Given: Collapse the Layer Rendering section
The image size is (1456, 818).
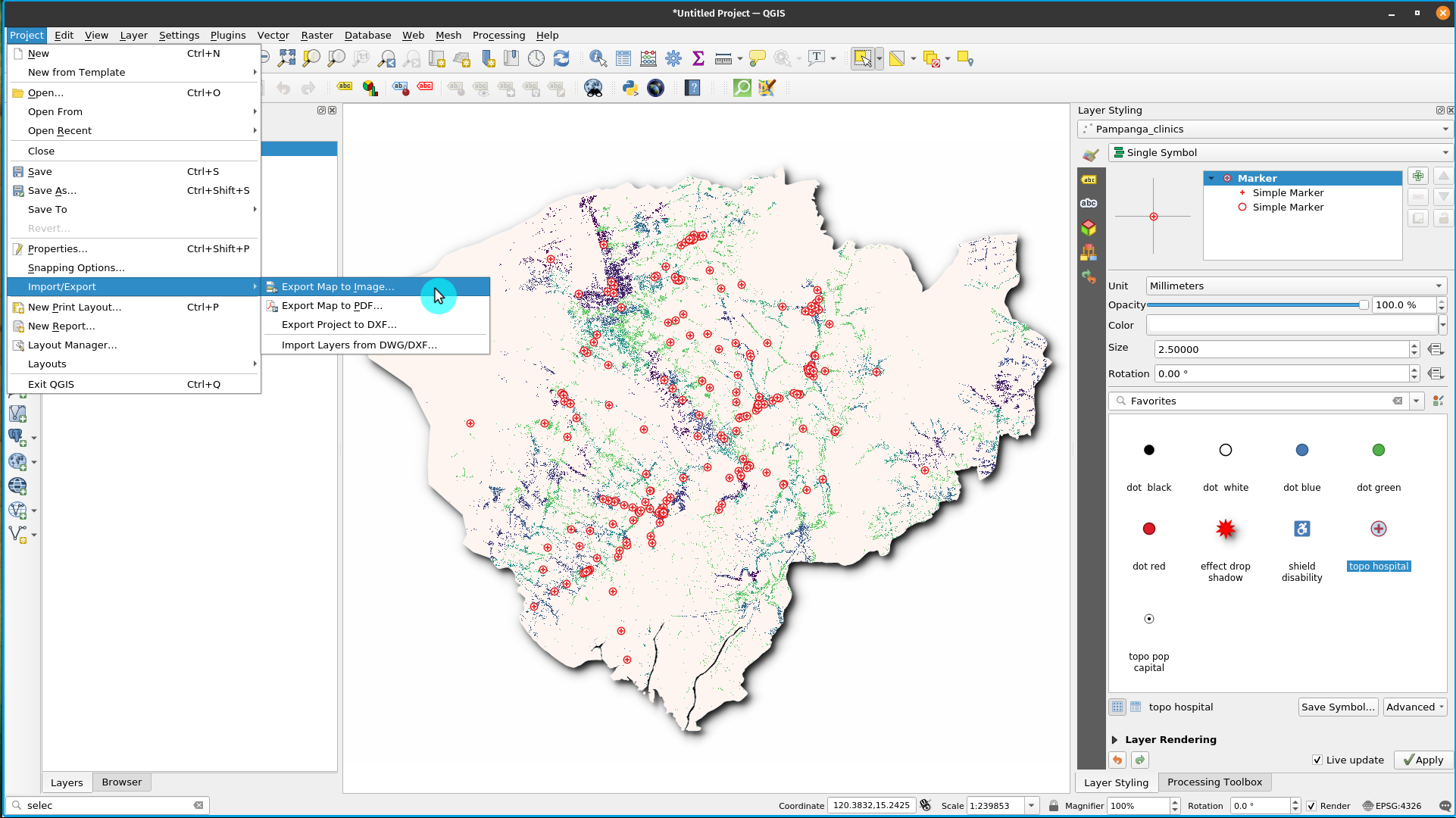Looking at the screenshot, I should [x=1114, y=740].
